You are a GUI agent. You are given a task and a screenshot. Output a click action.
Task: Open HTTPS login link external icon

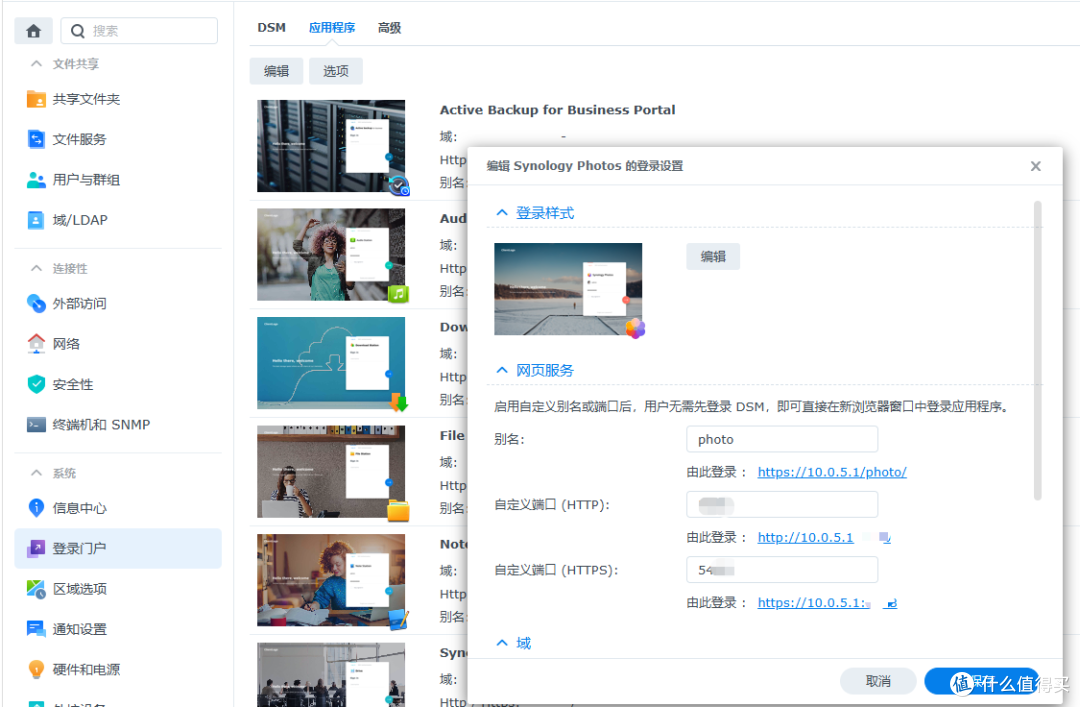(x=891, y=603)
